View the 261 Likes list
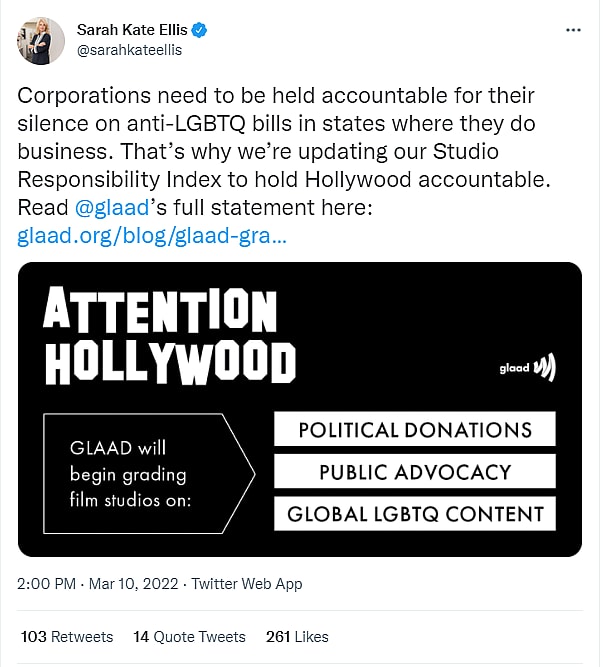Viewport: 603px width, 667px height. click(297, 637)
